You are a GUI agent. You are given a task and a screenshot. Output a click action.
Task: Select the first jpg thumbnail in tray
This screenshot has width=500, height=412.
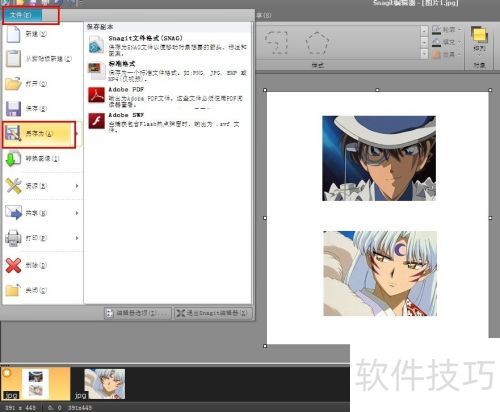point(36,383)
